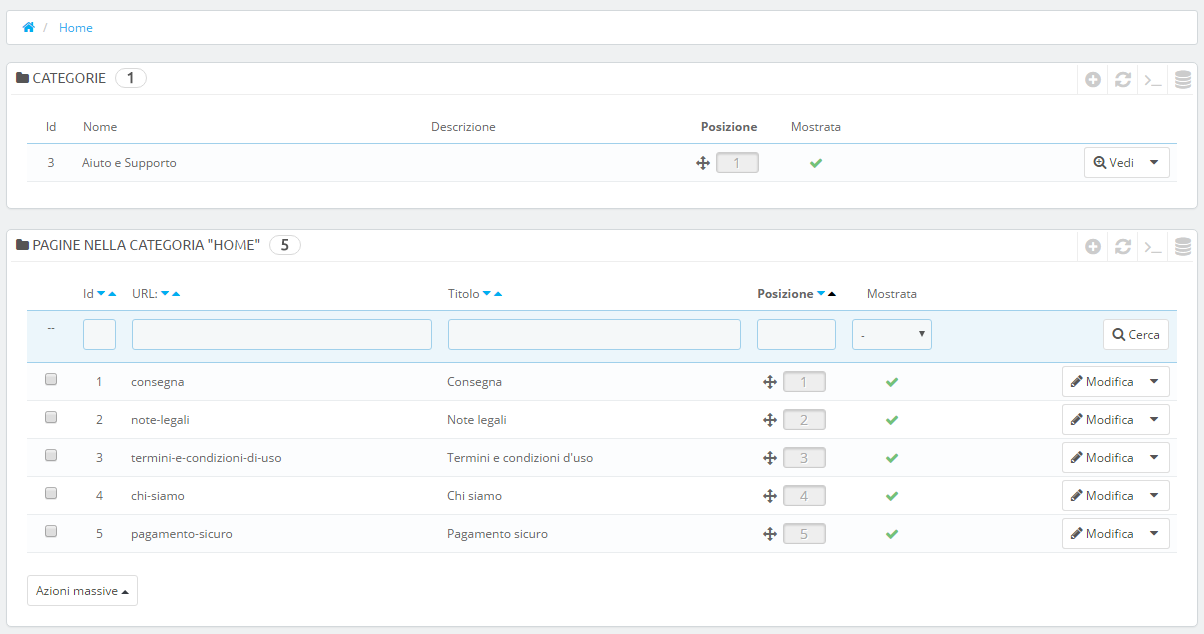Open terminal console icon on pages panel

(x=1153, y=246)
